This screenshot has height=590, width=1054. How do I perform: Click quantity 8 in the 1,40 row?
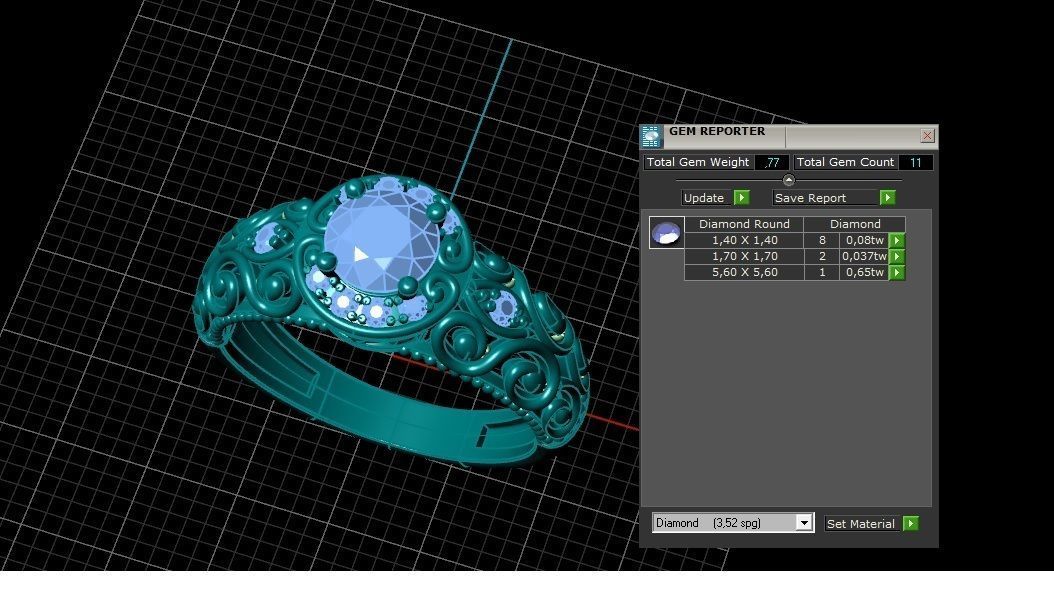coord(821,240)
